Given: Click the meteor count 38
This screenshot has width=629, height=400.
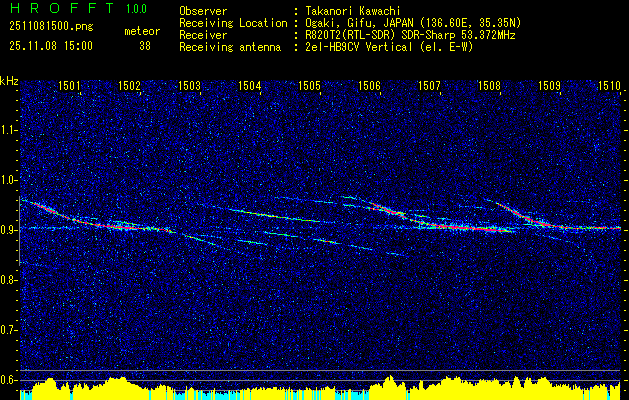Looking at the screenshot, I should click(145, 46).
